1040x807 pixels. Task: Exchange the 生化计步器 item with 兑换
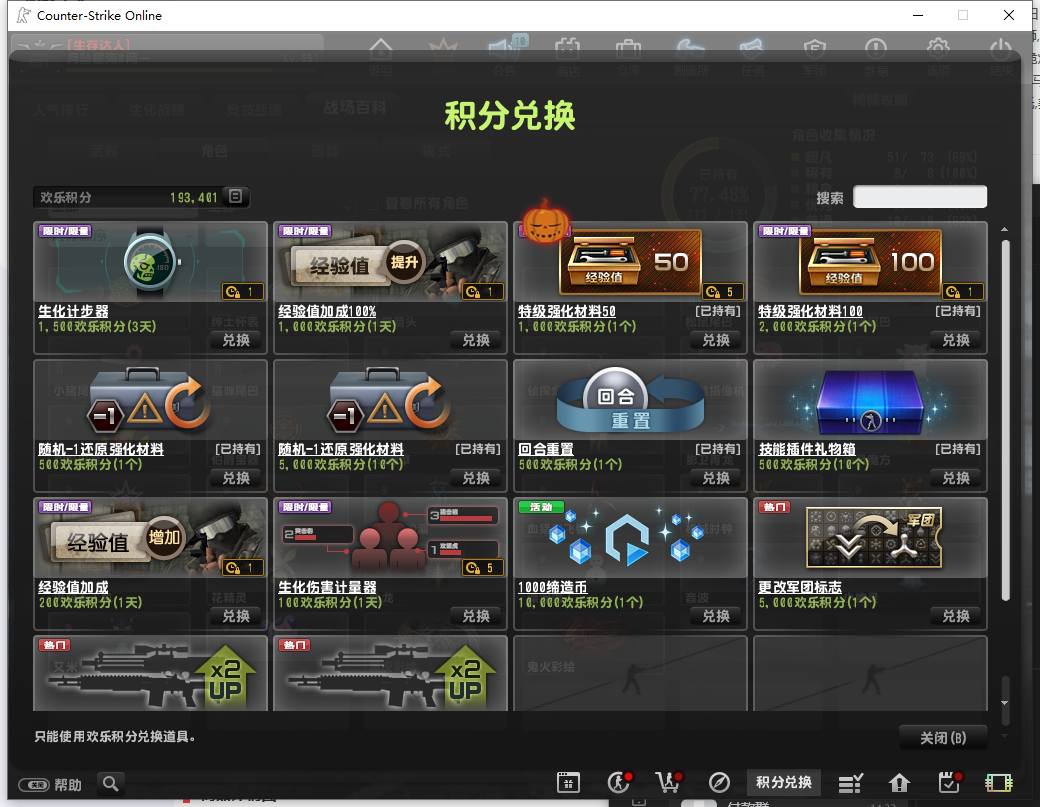click(x=236, y=340)
